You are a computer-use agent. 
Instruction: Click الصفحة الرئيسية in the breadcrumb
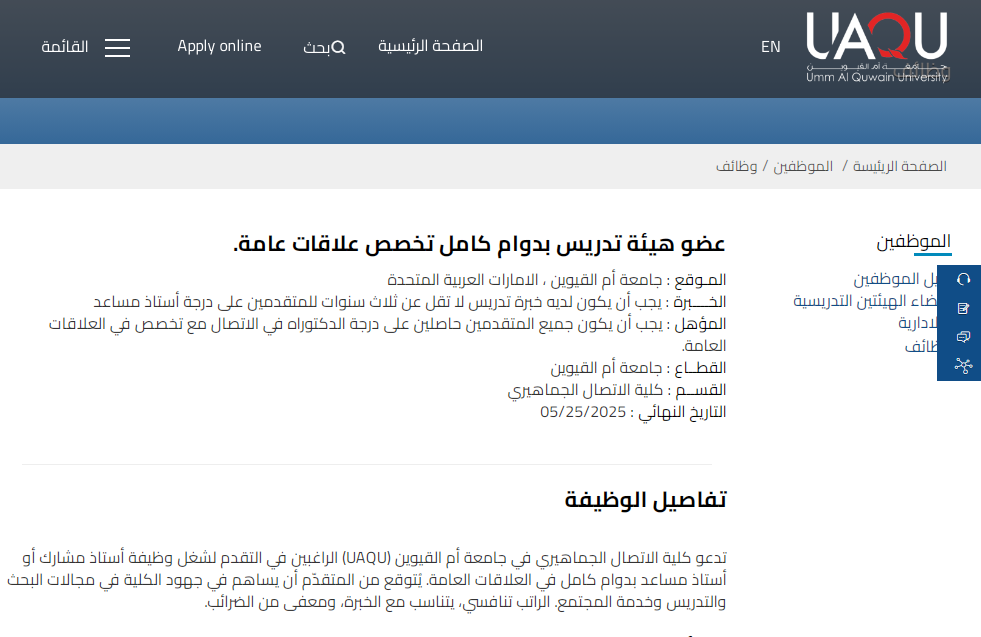[x=899, y=166]
